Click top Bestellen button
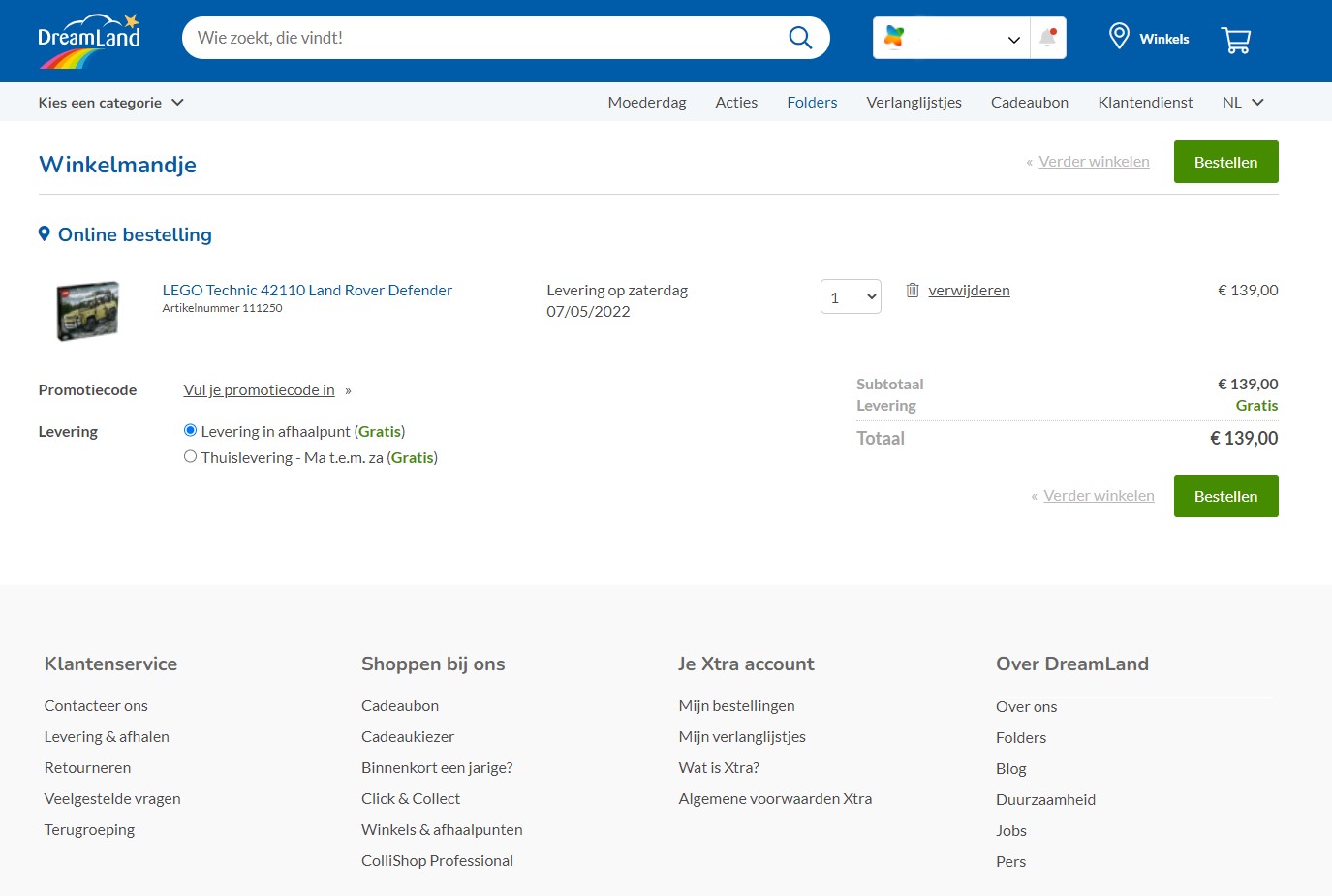The image size is (1332, 896). (x=1225, y=162)
